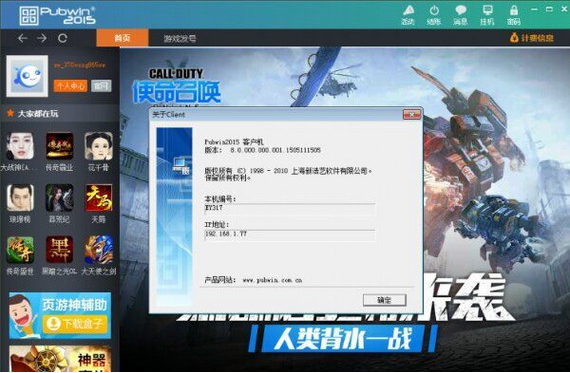The width and height of the screenshot is (570, 373).
Task: Click the computer icon in the About dialog
Action: tap(181, 166)
